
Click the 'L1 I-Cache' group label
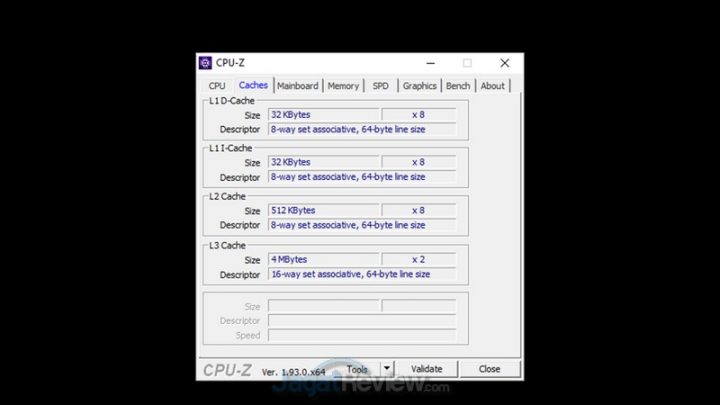(231, 148)
